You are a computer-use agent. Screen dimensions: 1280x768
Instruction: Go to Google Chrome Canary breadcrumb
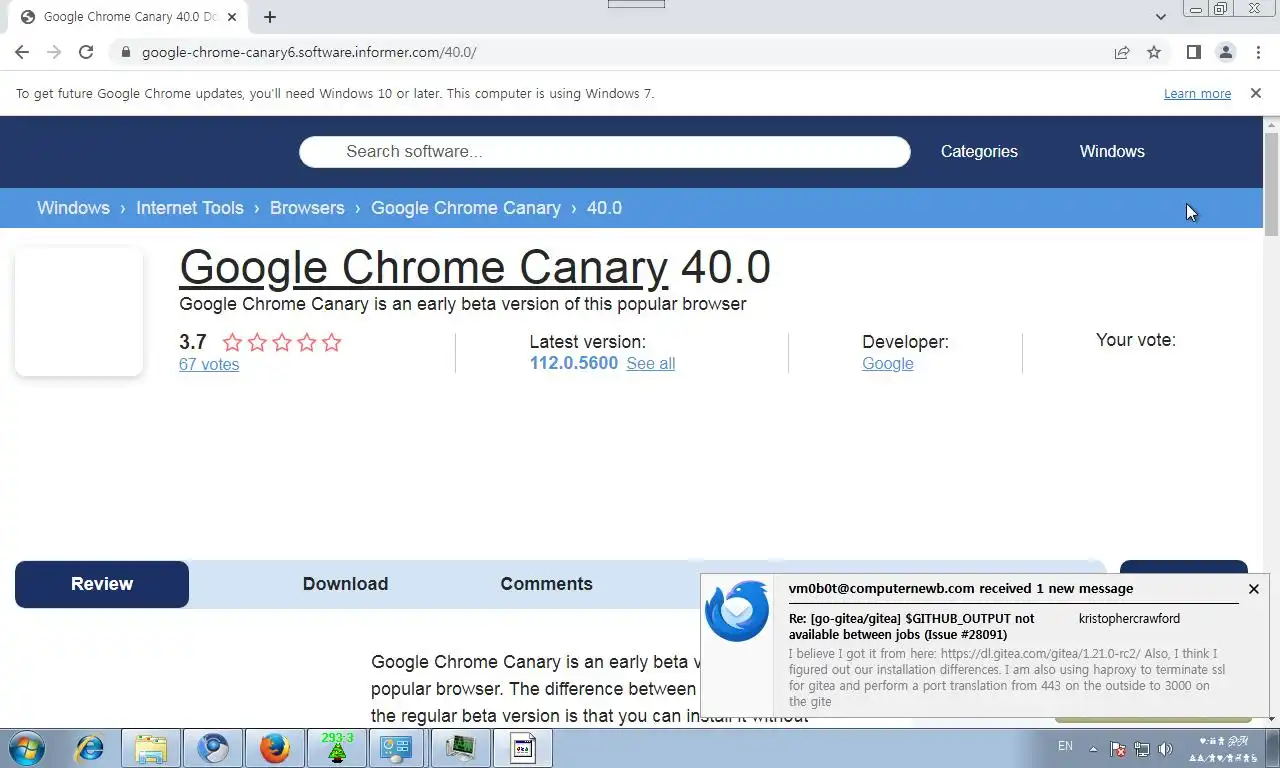[x=466, y=208]
